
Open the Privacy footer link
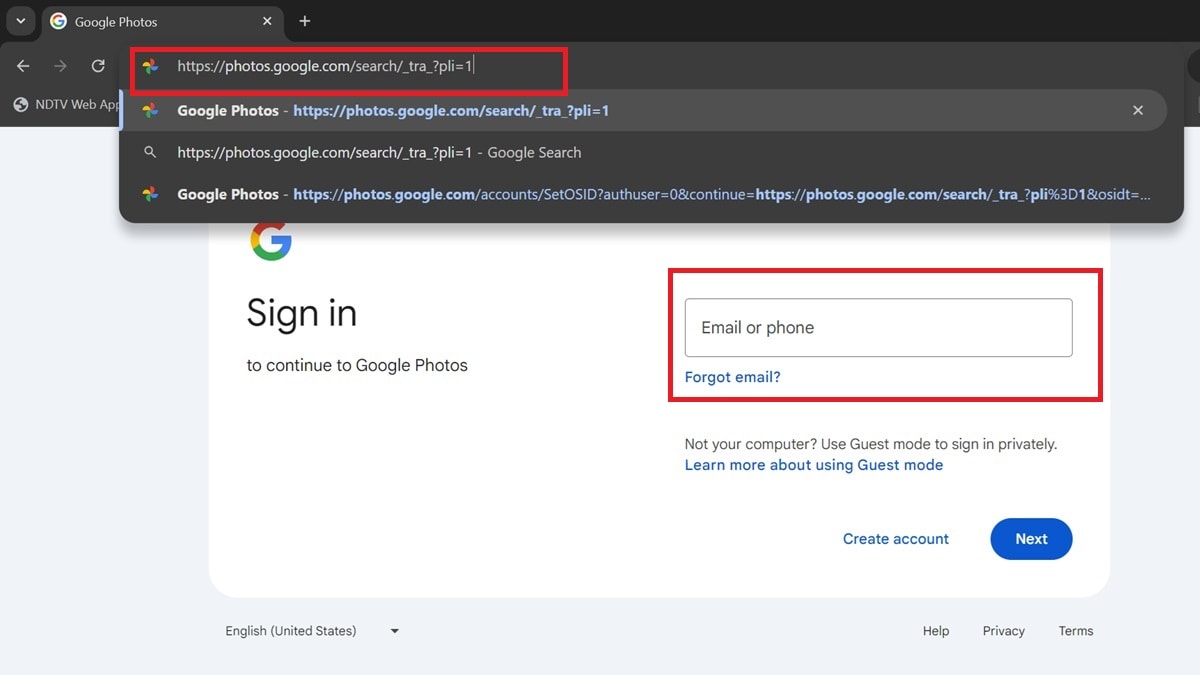coord(1004,631)
